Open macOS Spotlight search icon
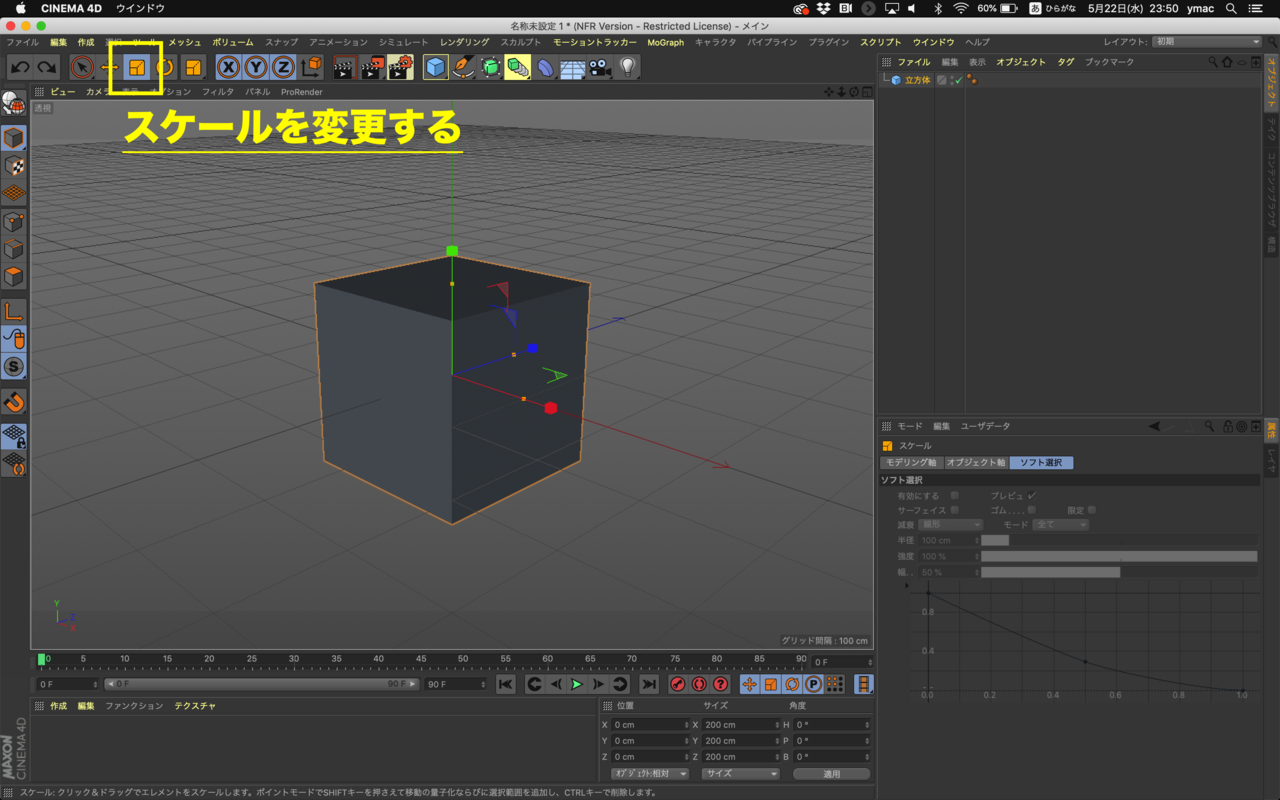 (x=1231, y=8)
